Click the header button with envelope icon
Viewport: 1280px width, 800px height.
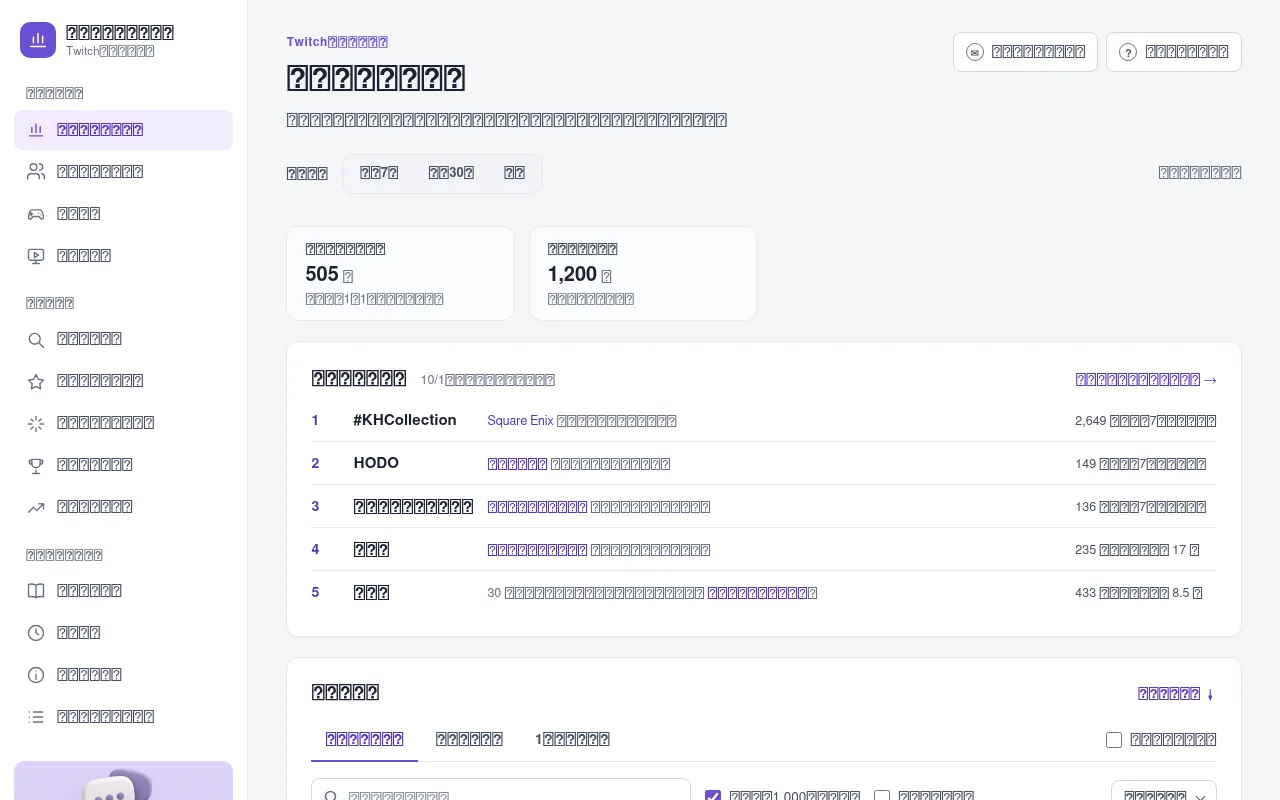(x=1025, y=52)
